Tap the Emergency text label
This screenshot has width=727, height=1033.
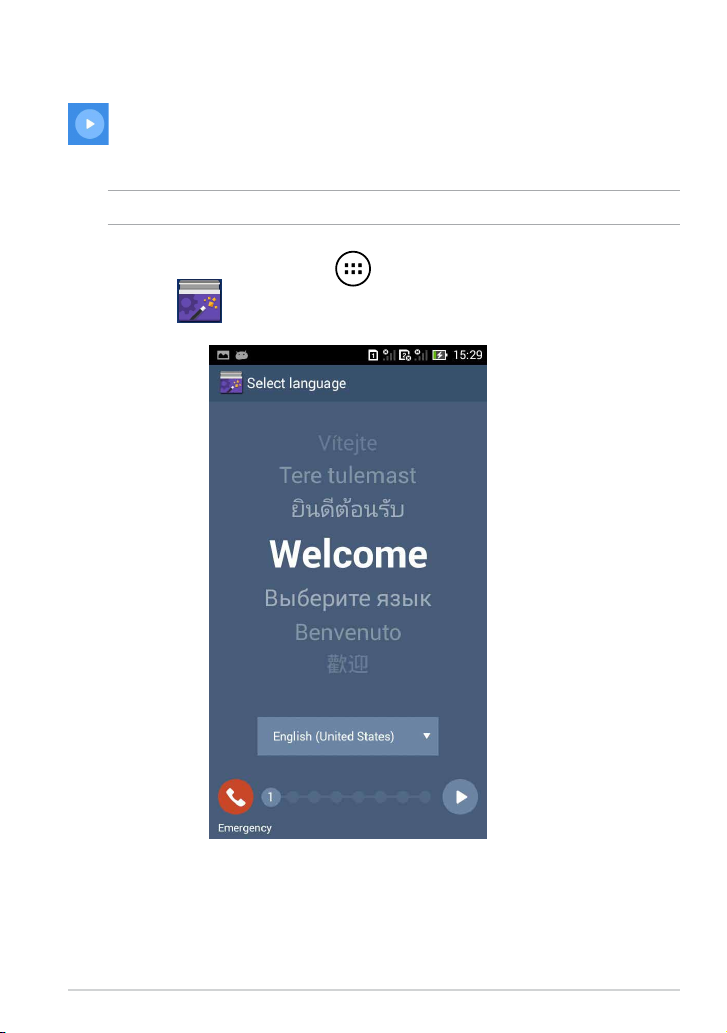(245, 828)
